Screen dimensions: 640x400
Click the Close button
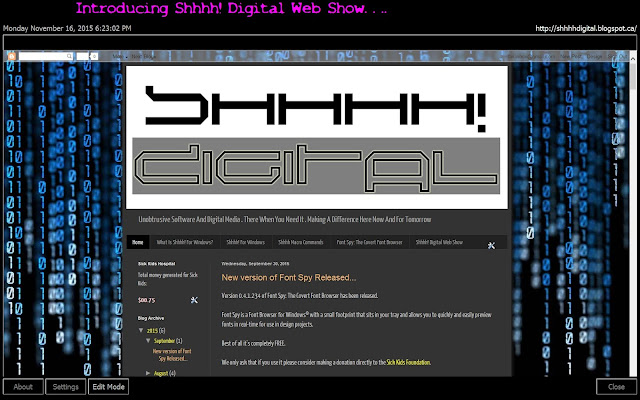pyautogui.click(x=616, y=387)
